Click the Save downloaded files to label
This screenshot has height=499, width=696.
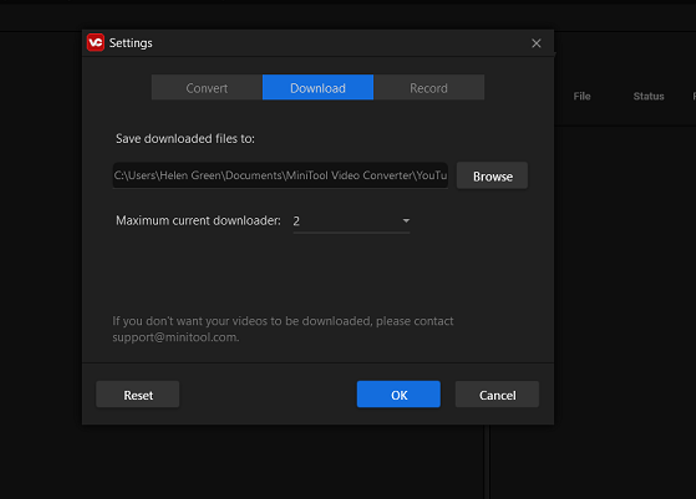(x=185, y=139)
